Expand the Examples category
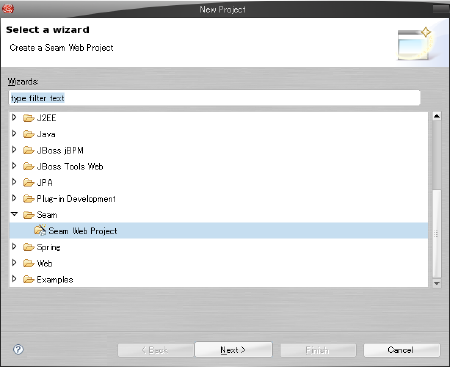Image resolution: width=450 pixels, height=367 pixels. tap(14, 279)
